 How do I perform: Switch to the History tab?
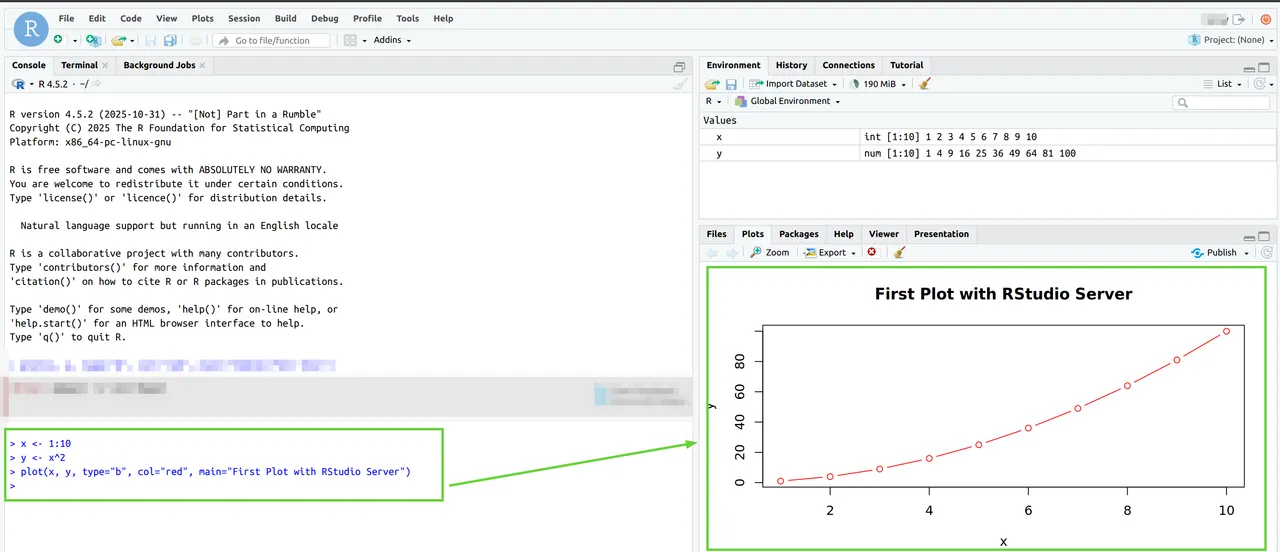point(791,65)
